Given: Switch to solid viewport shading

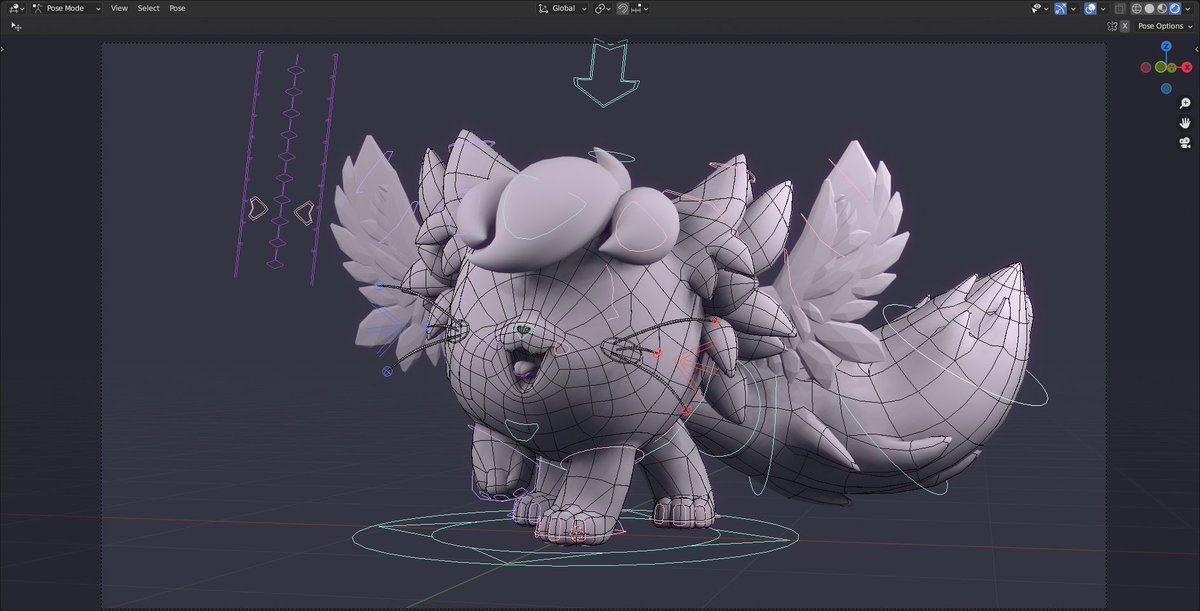Looking at the screenshot, I should pos(1149,8).
